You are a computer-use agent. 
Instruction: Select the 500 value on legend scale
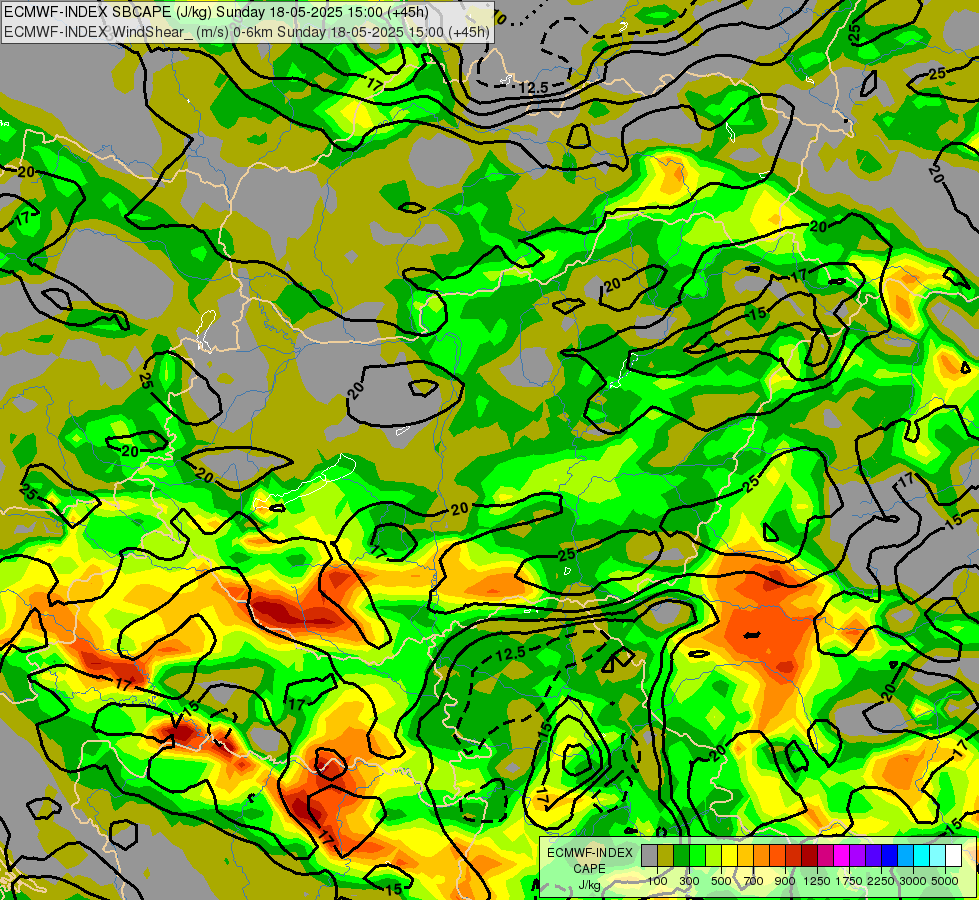[x=721, y=881]
